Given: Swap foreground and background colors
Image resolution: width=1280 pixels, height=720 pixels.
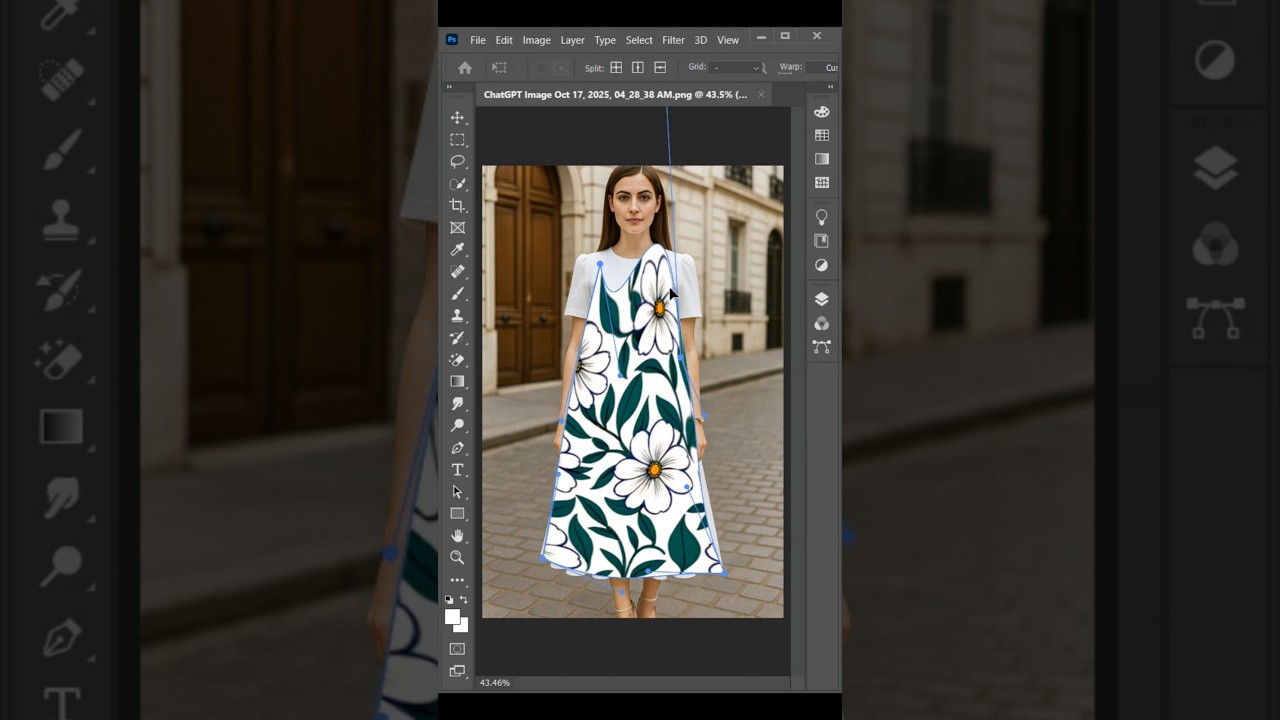Looking at the screenshot, I should [463, 600].
